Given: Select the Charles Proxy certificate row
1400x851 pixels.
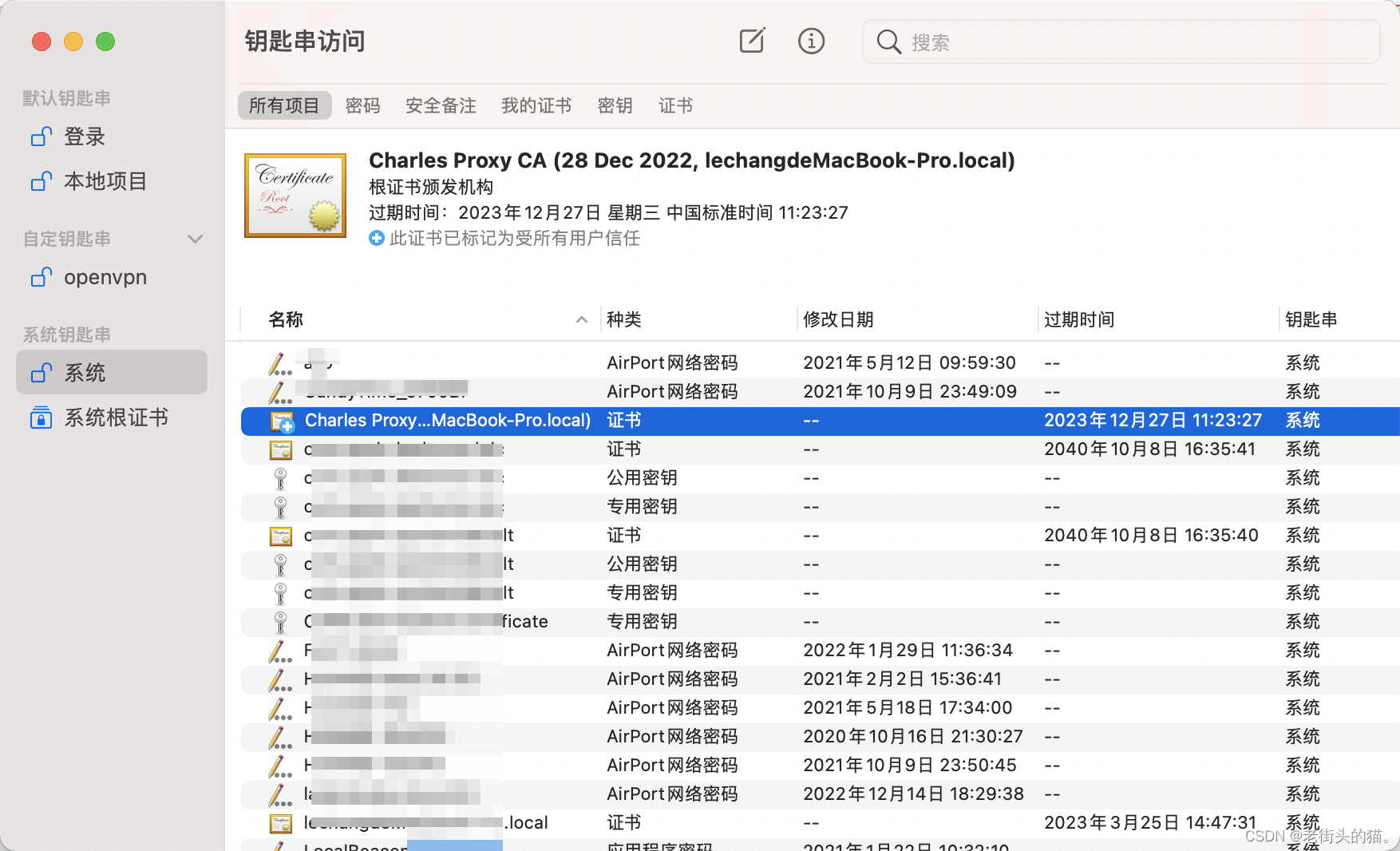Looking at the screenshot, I should [x=821, y=421].
